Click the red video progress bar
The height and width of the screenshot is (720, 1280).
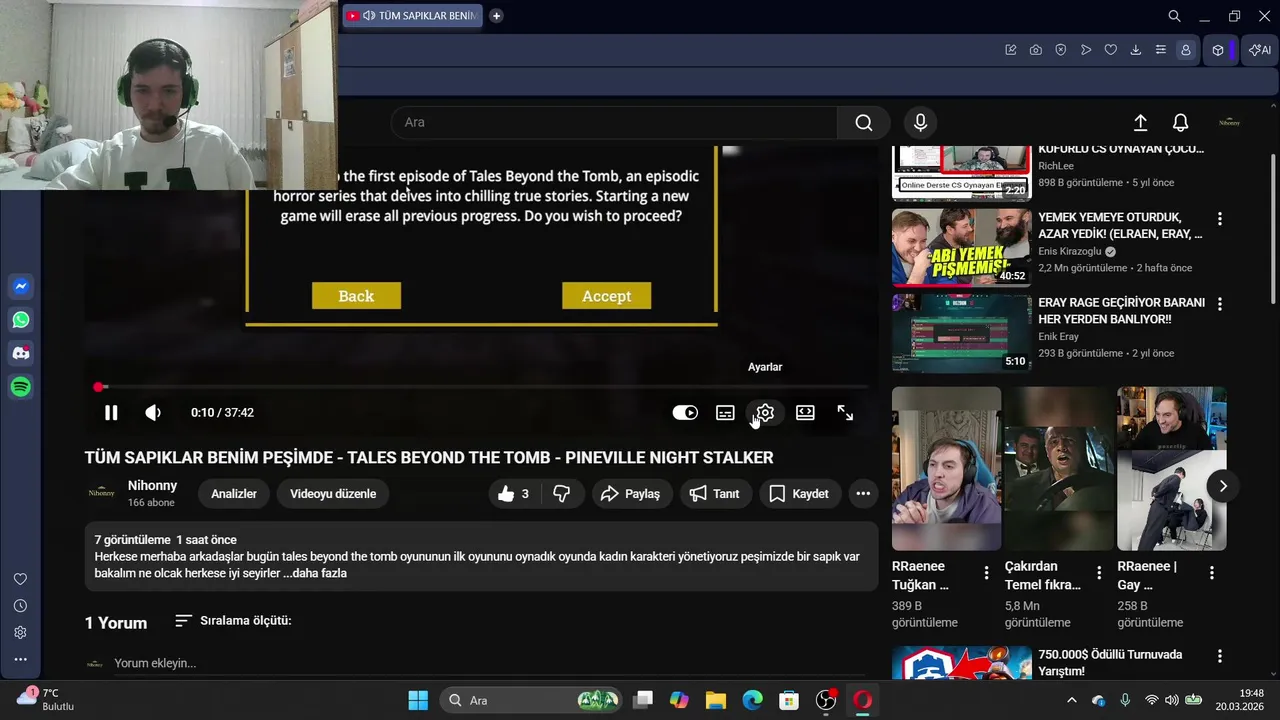483,387
